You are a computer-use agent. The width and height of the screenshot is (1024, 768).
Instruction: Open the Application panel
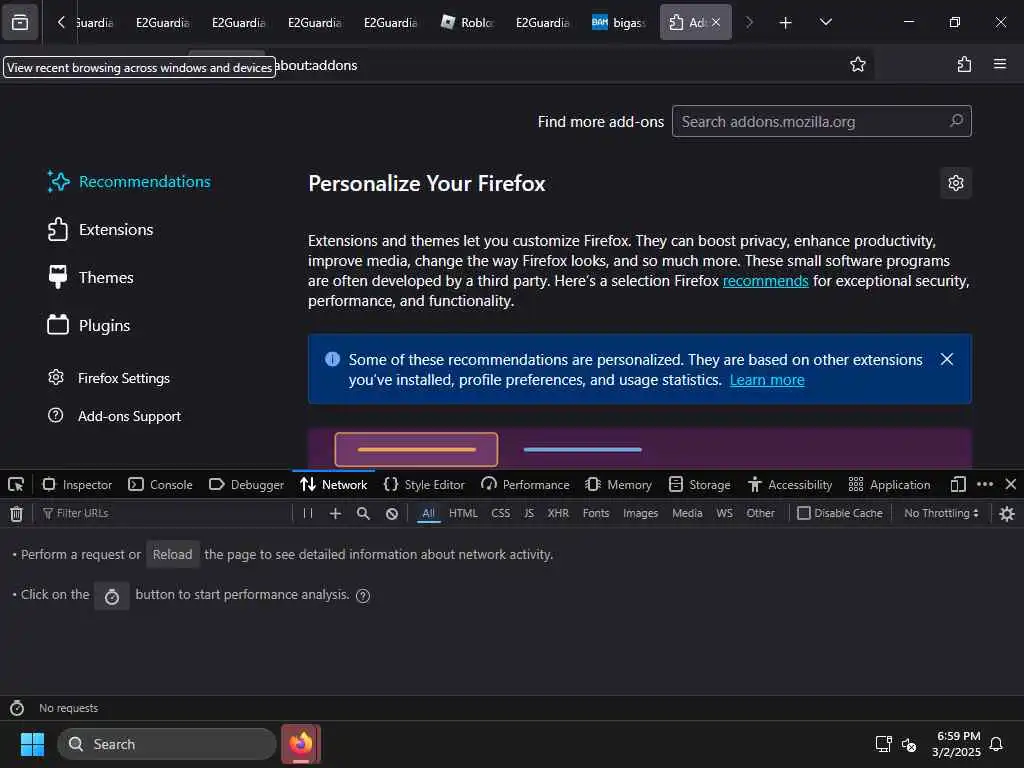889,485
